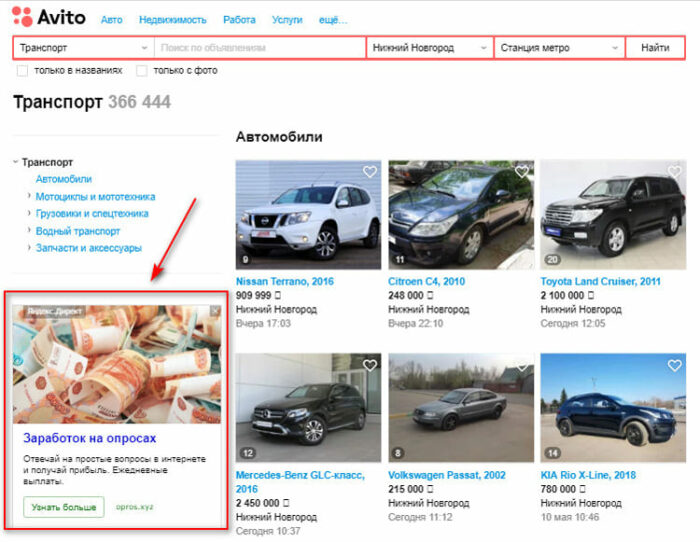This screenshot has height=542, width=700.
Task: Open the Транспорт category dropdown
Action: click(x=83, y=48)
